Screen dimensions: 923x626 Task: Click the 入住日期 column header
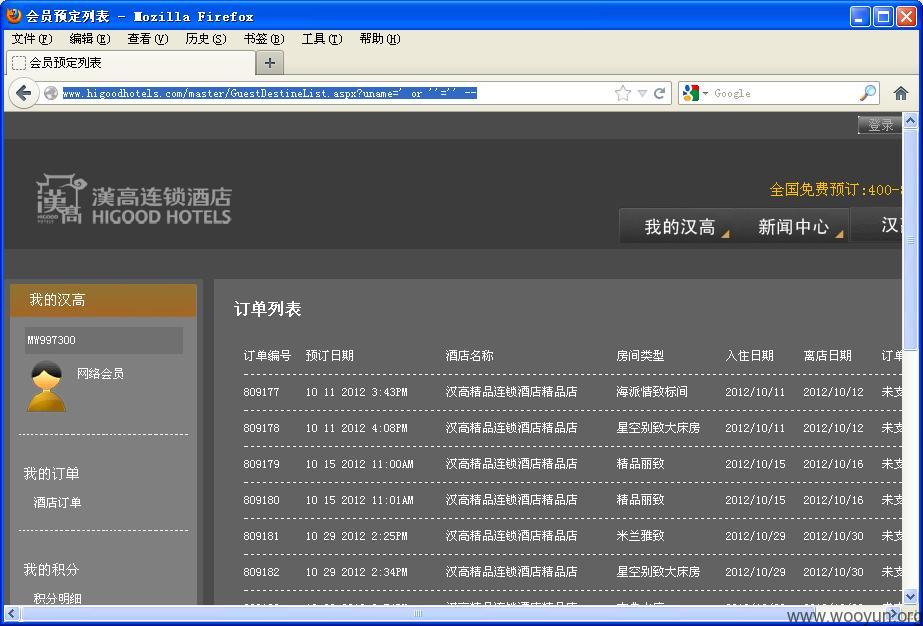tap(749, 356)
